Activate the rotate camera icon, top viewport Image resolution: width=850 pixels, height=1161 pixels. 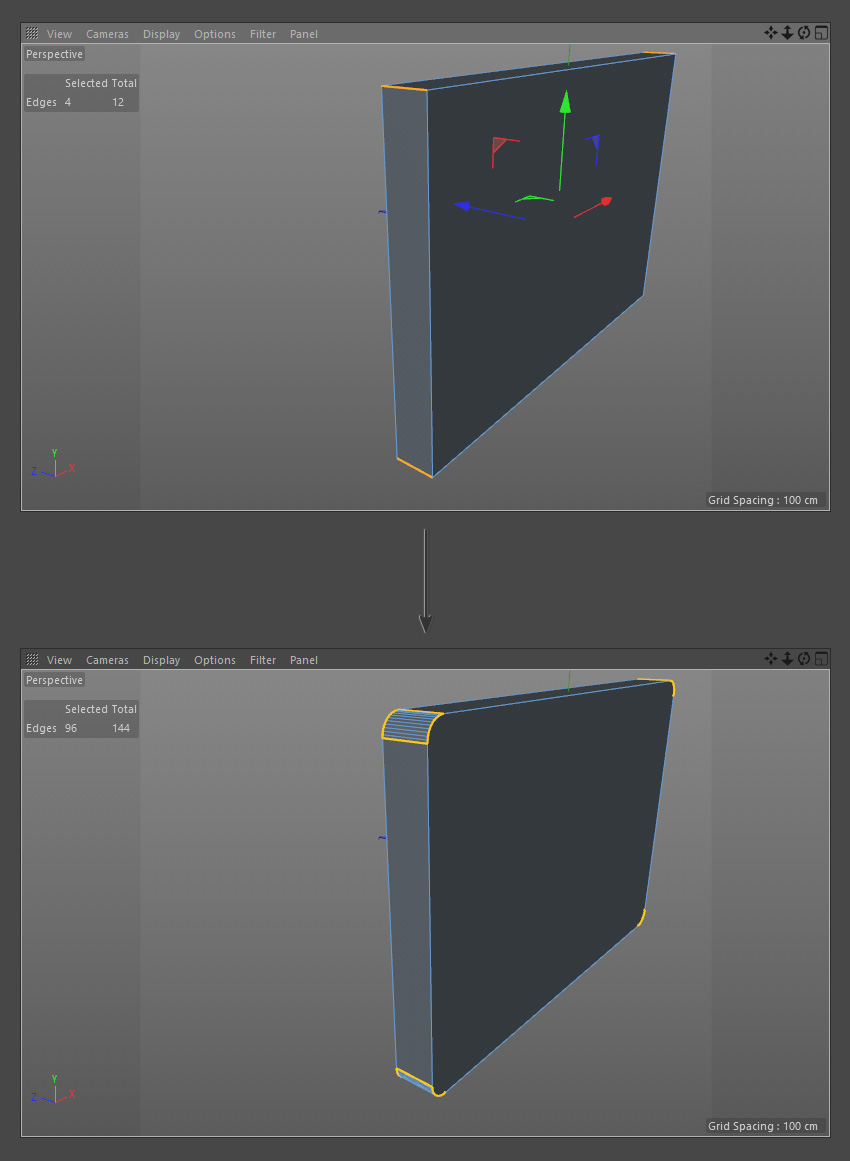804,33
